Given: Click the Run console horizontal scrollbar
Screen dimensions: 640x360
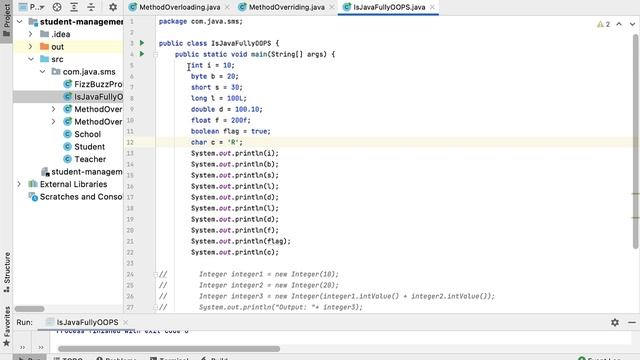Looking at the screenshot, I should click(169, 349).
